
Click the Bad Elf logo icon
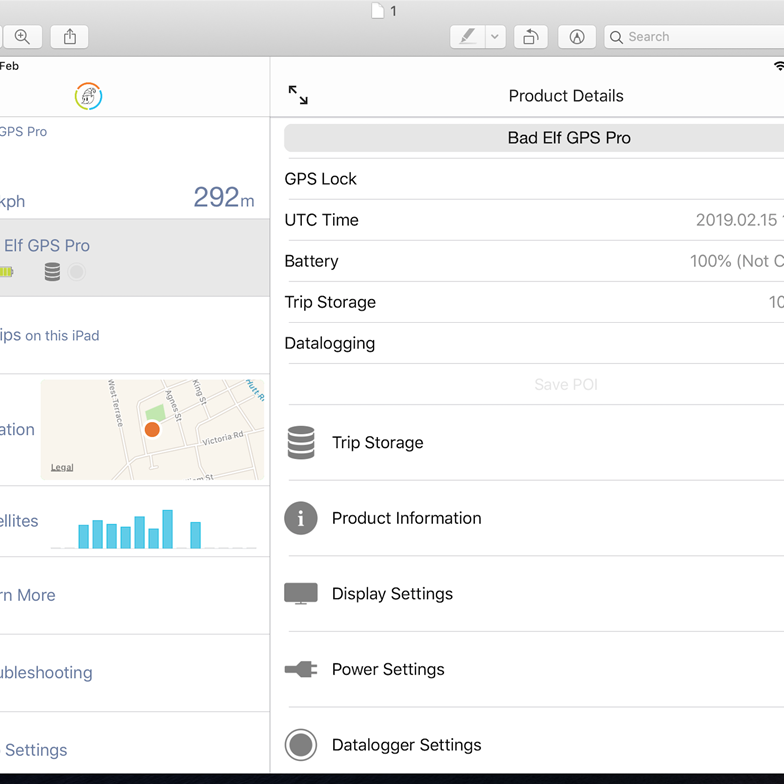click(88, 96)
